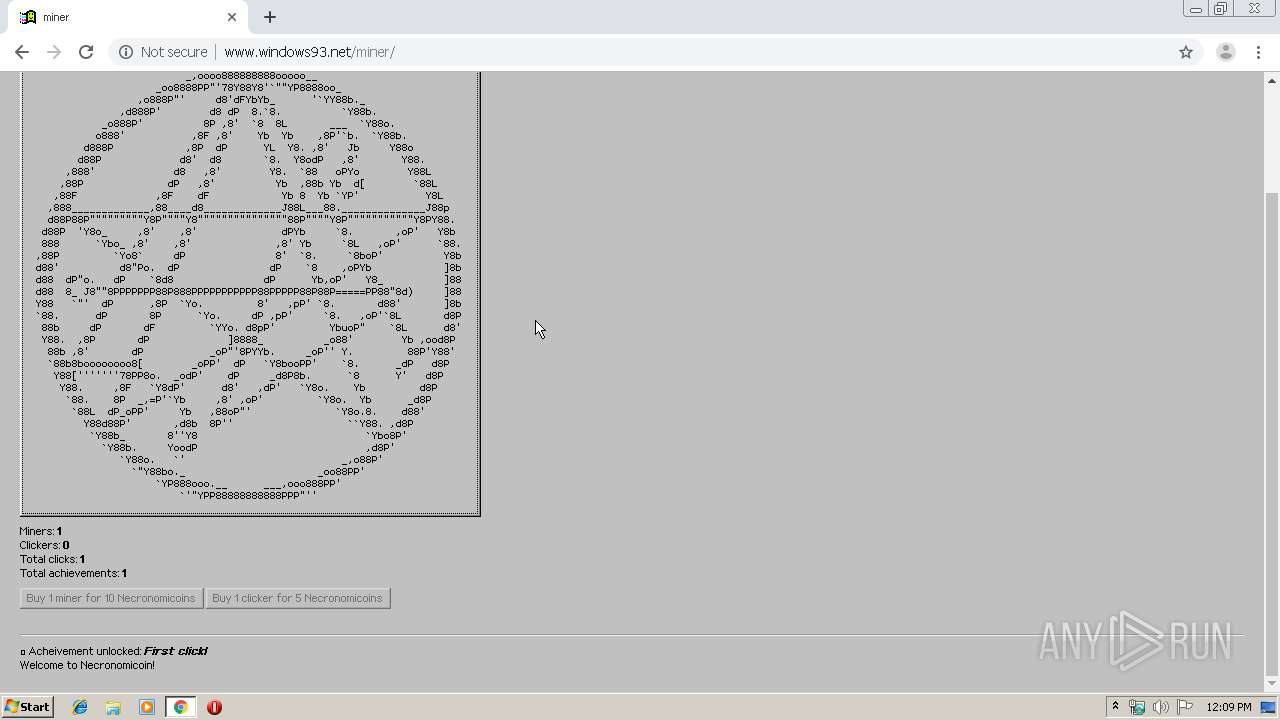Open the Chrome three-dot menu
This screenshot has height=720, width=1280.
1258,52
